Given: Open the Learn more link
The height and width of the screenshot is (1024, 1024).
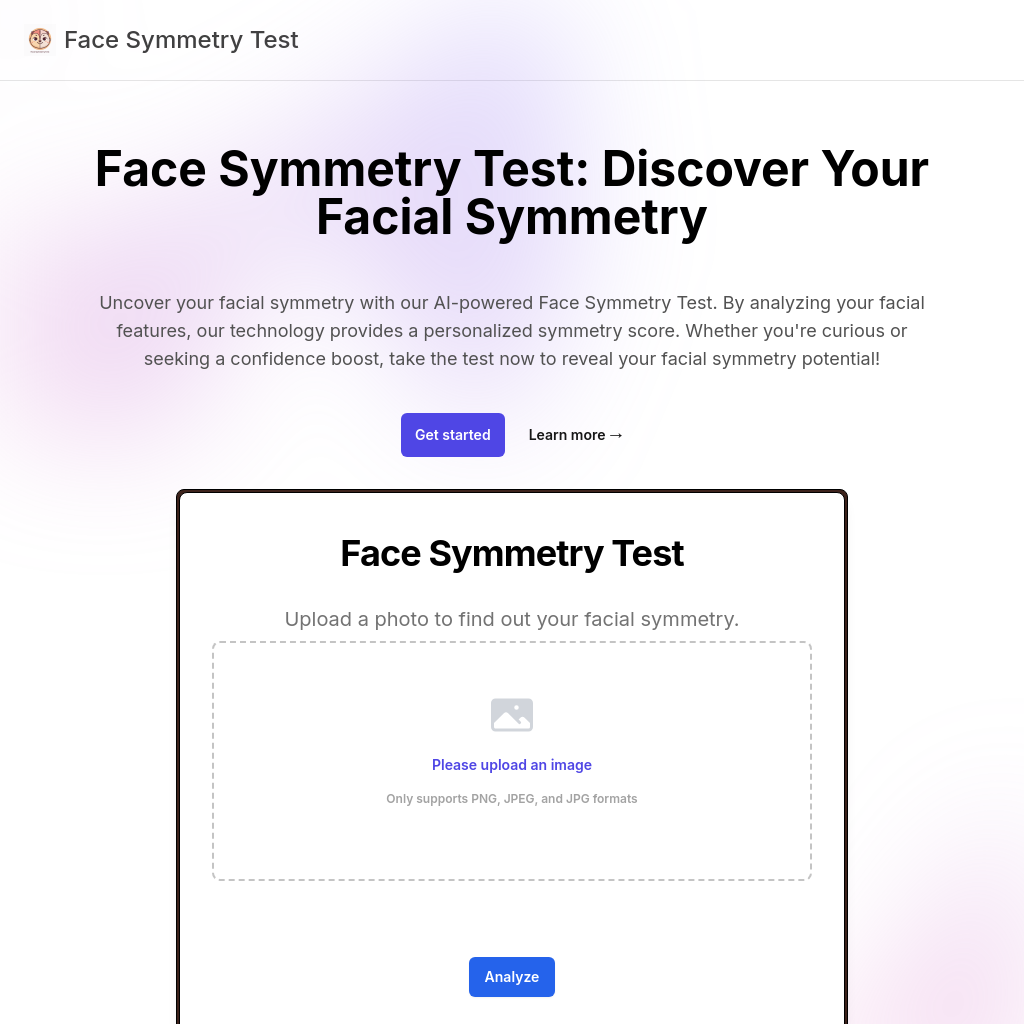Looking at the screenshot, I should pos(576,435).
